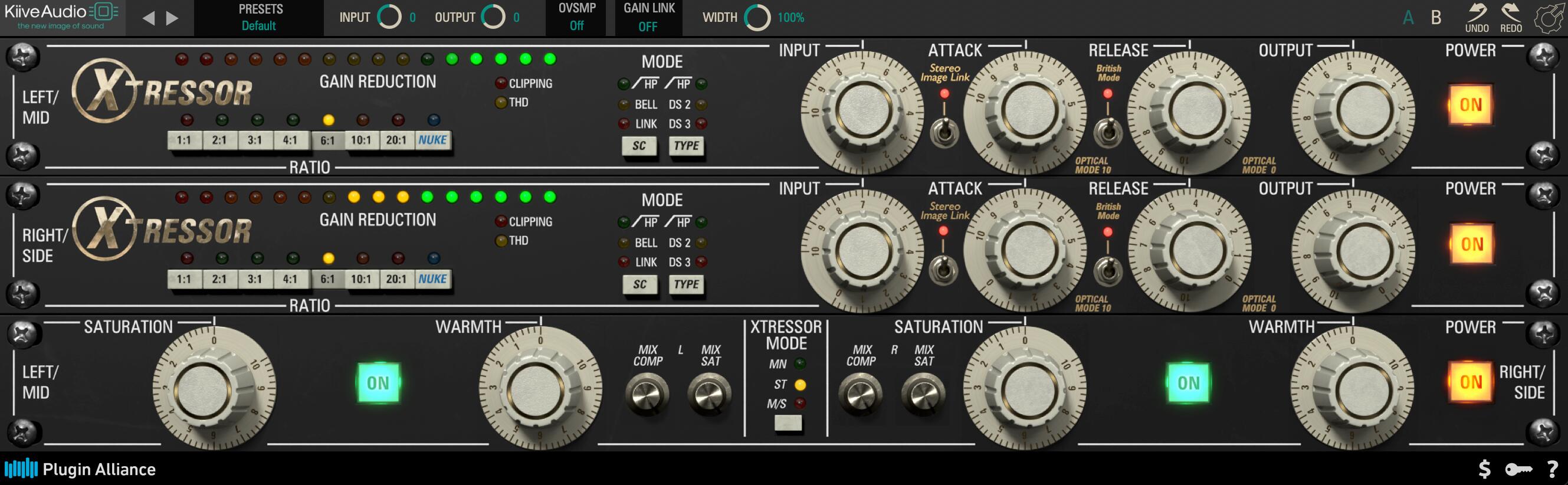Click the Redo arrow icon

[1511, 18]
